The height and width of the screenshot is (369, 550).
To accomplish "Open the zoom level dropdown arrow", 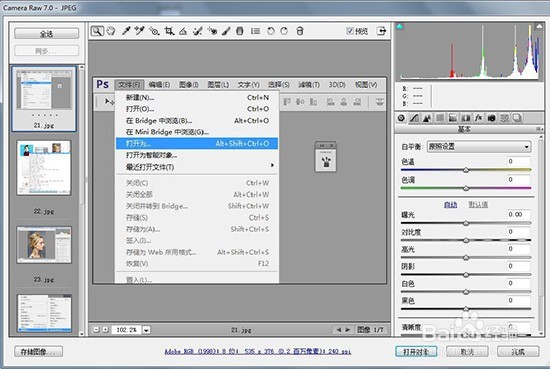I will tap(146, 330).
